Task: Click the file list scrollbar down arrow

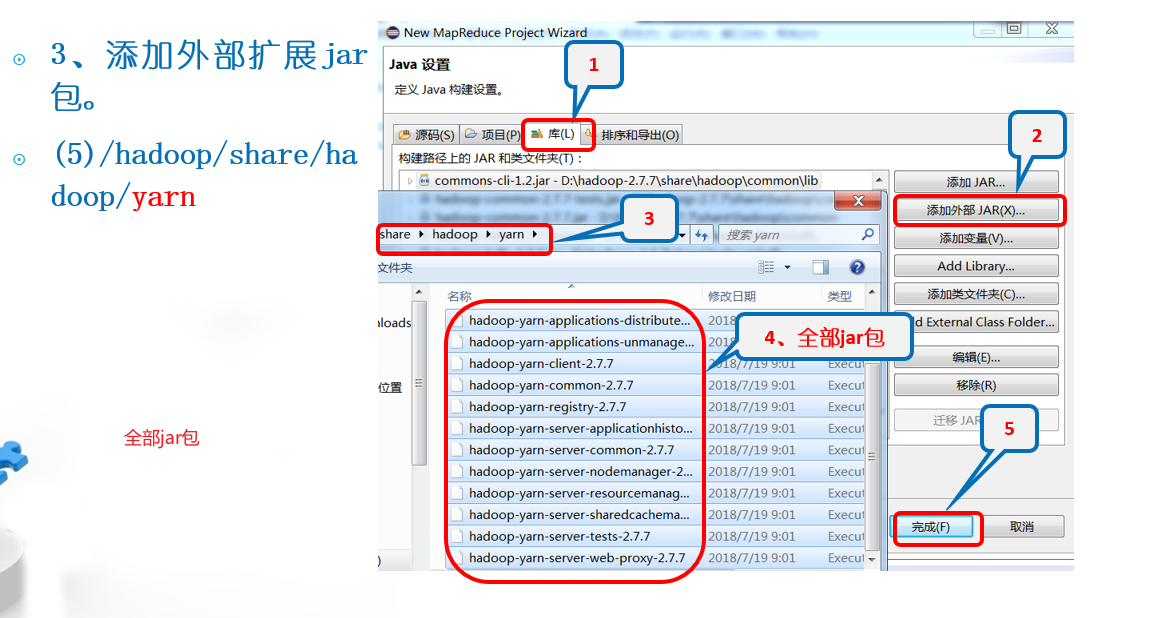Action: point(871,560)
